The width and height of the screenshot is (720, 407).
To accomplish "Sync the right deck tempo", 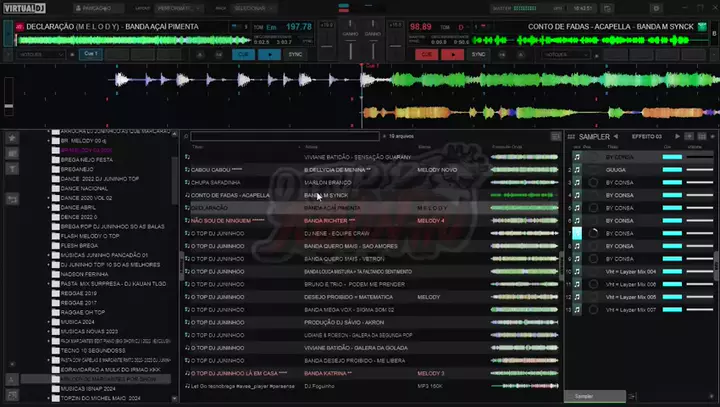I will tap(478, 55).
